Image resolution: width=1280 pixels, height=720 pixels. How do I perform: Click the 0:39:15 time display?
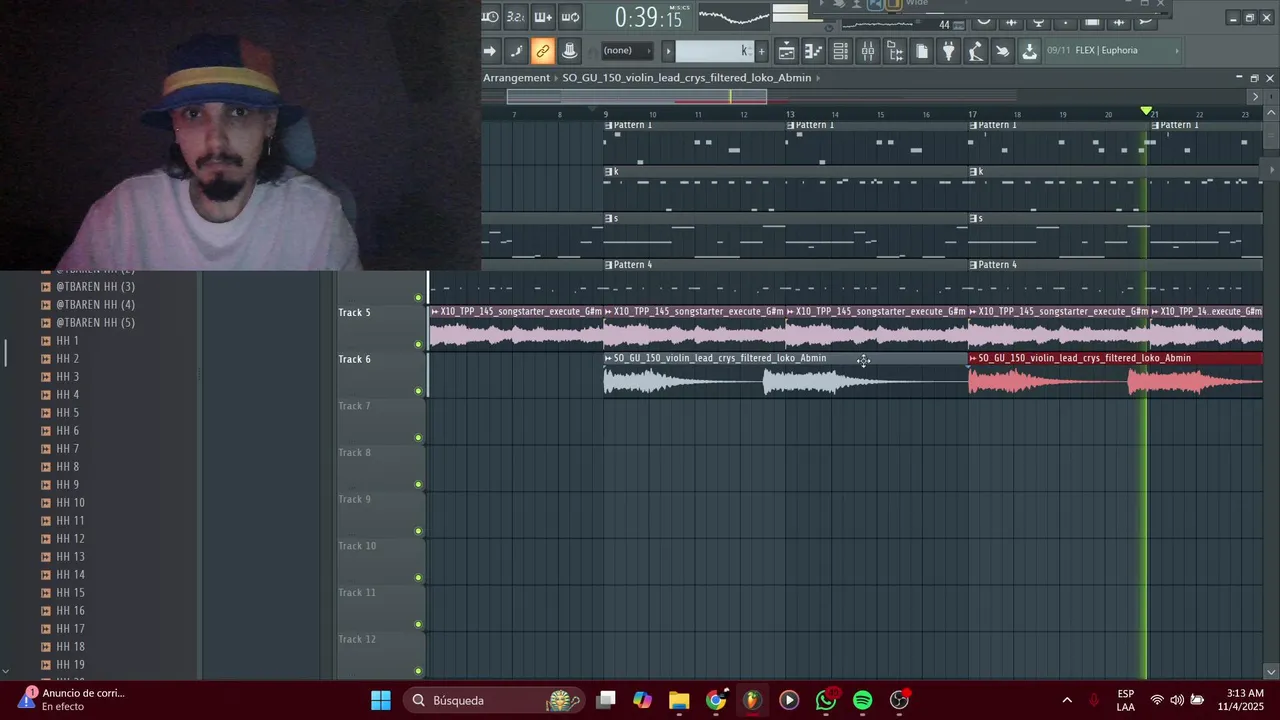649,17
